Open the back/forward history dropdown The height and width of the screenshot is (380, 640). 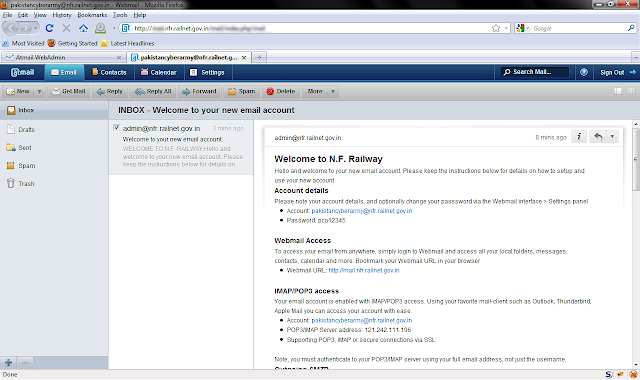click(36, 28)
